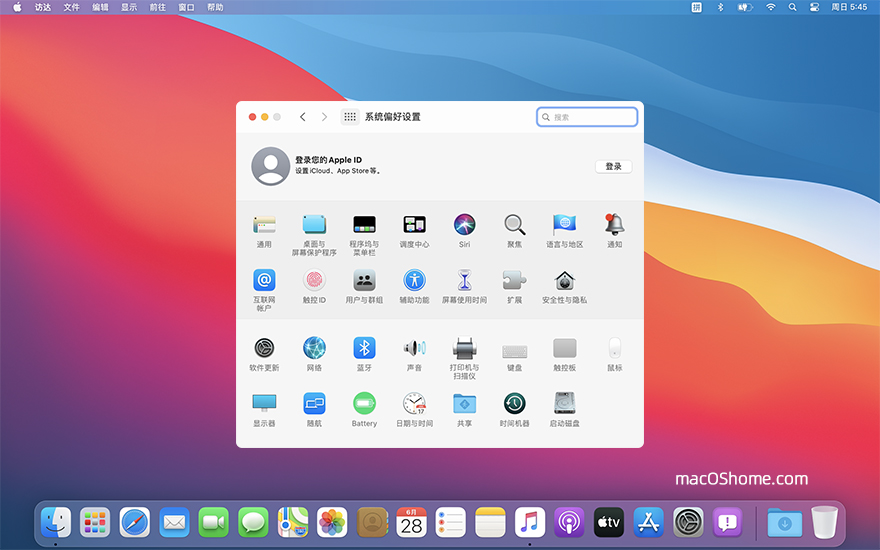Open Photos from the Dock

(332, 522)
